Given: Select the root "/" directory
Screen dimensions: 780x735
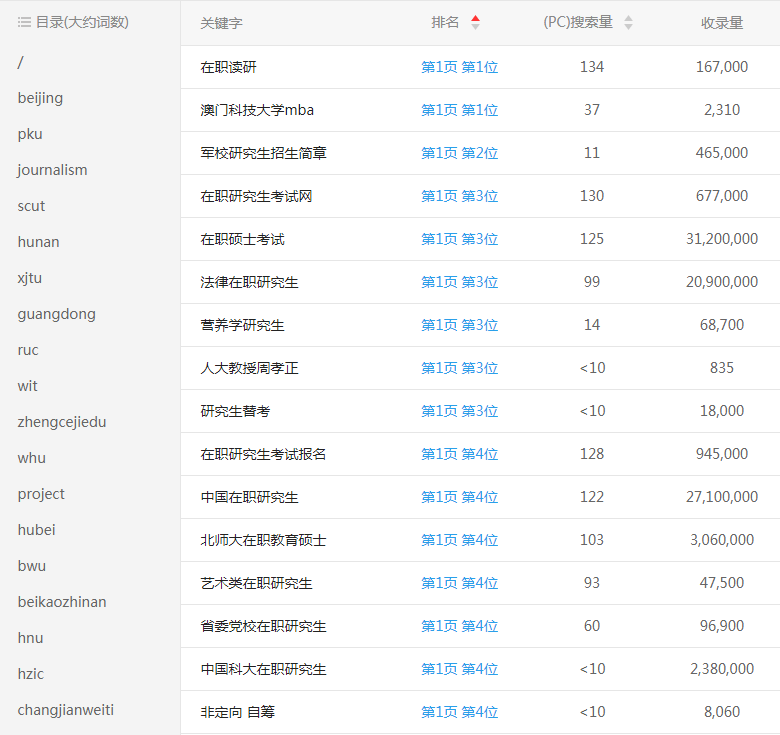Looking at the screenshot, I should point(20,62).
